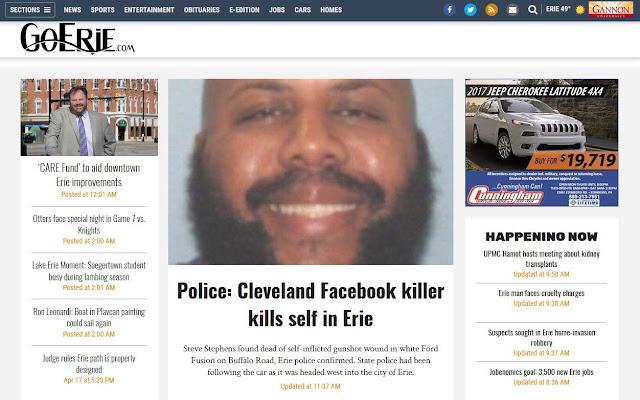The image size is (640, 400).
Task: Open the orange RSS feed icon
Action: click(491, 9)
